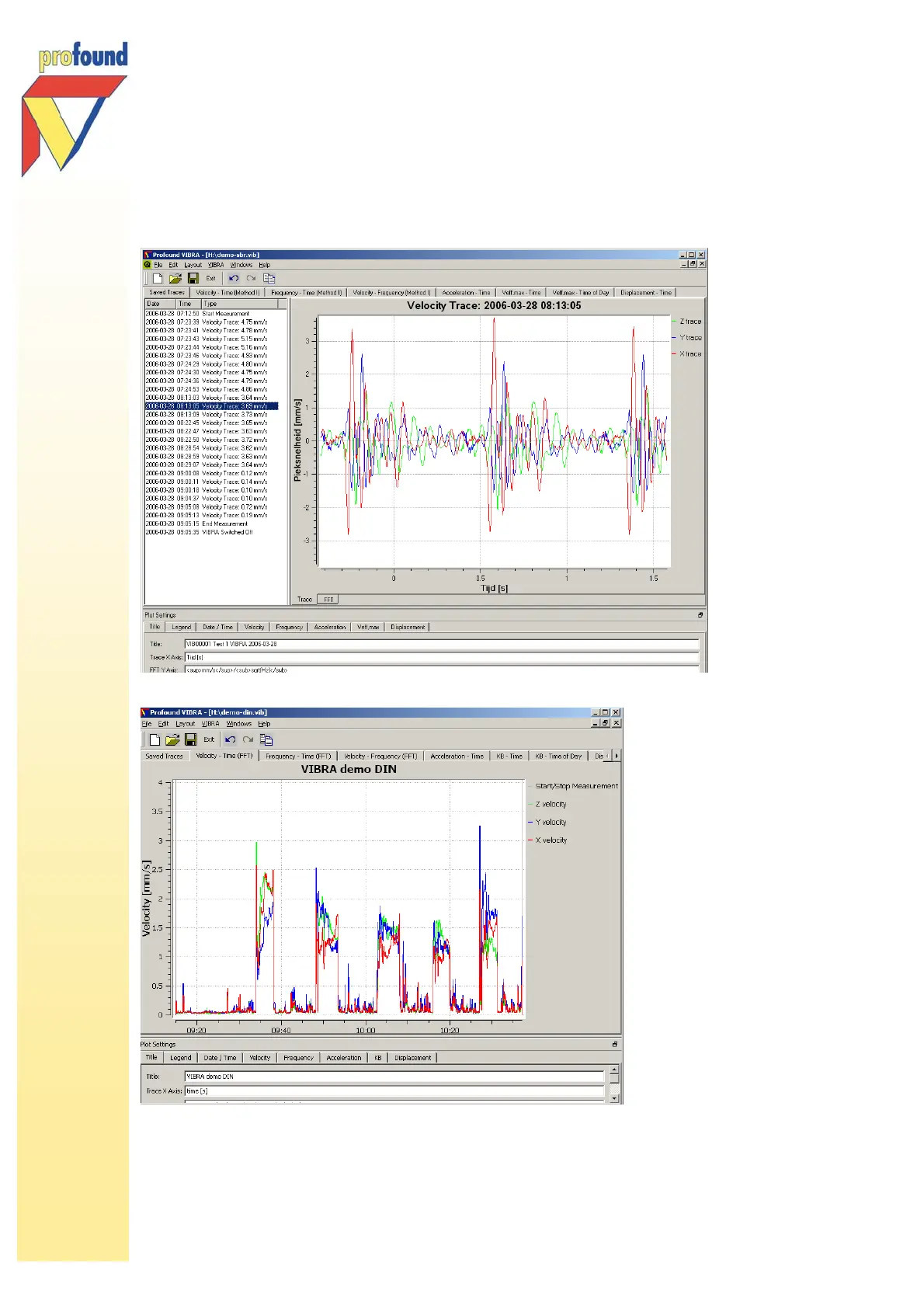
Task: Click Undo arrow icon in demo-din window
Action: [230, 739]
